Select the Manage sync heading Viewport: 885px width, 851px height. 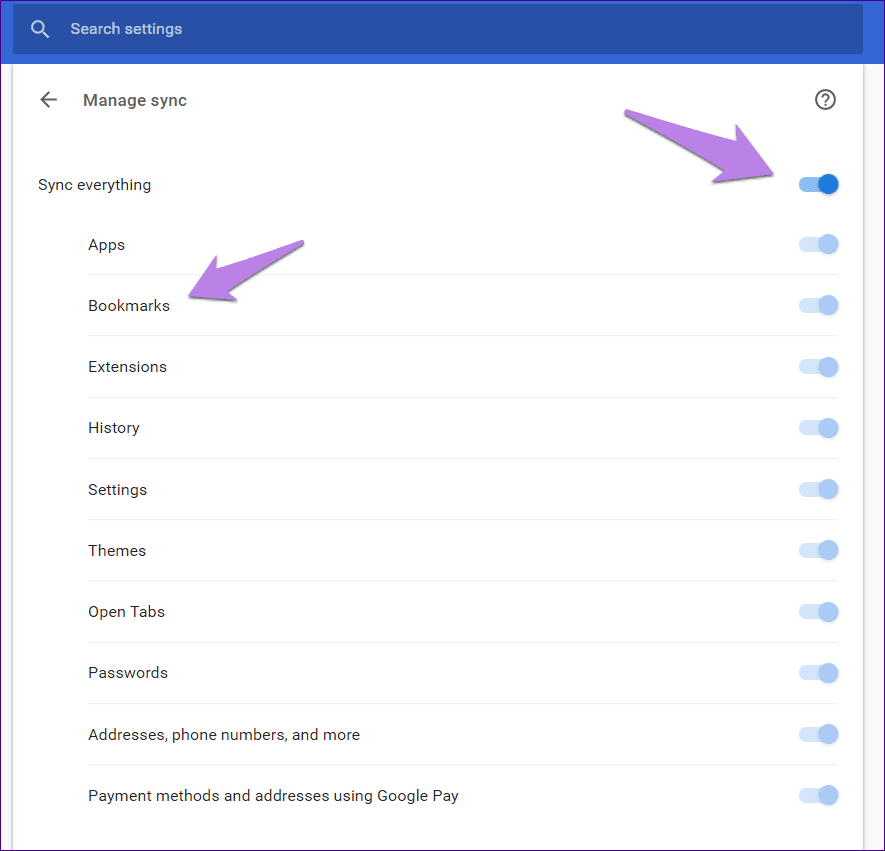pyautogui.click(x=134, y=100)
